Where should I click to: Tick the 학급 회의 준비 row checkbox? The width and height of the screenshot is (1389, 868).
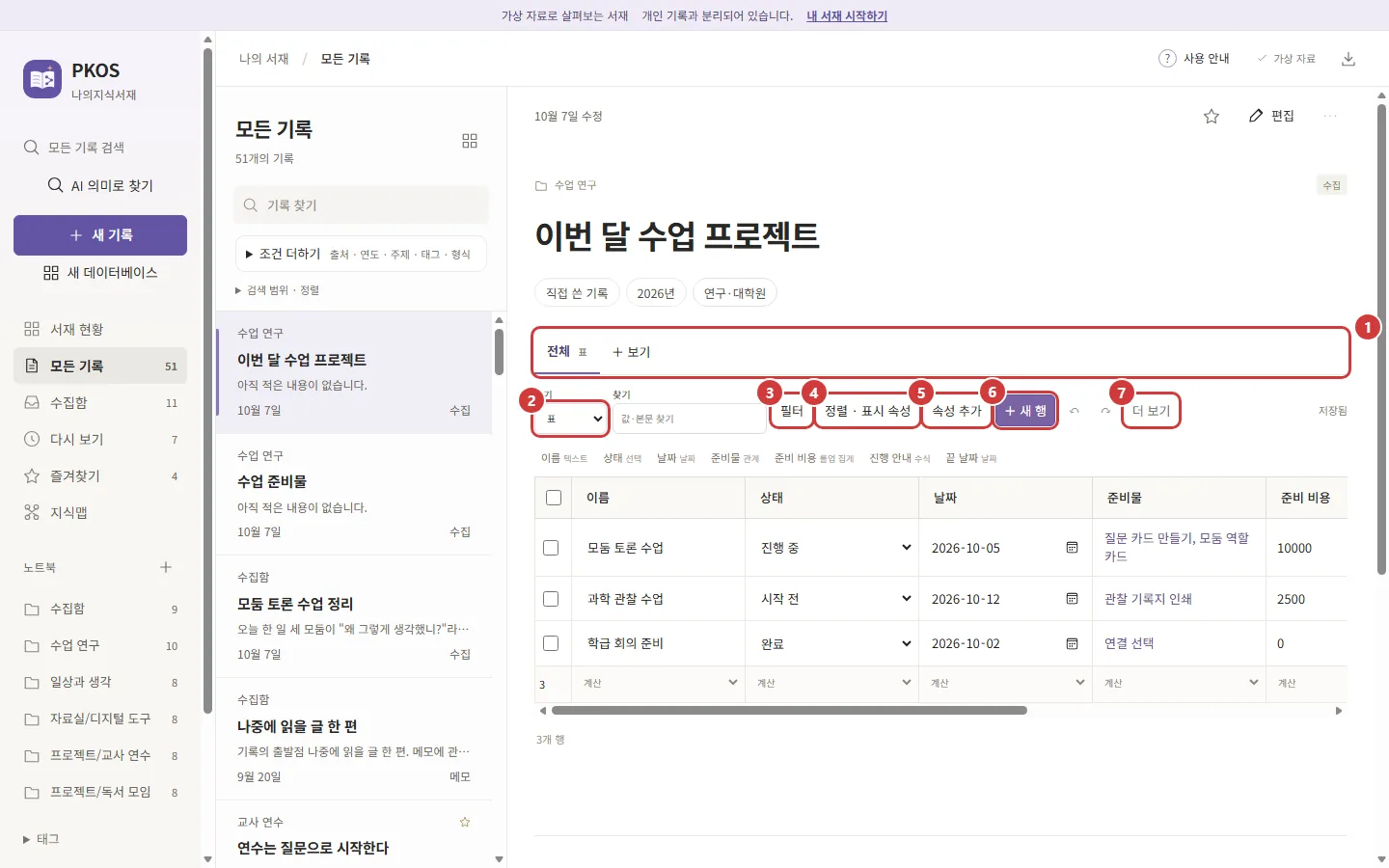point(551,643)
